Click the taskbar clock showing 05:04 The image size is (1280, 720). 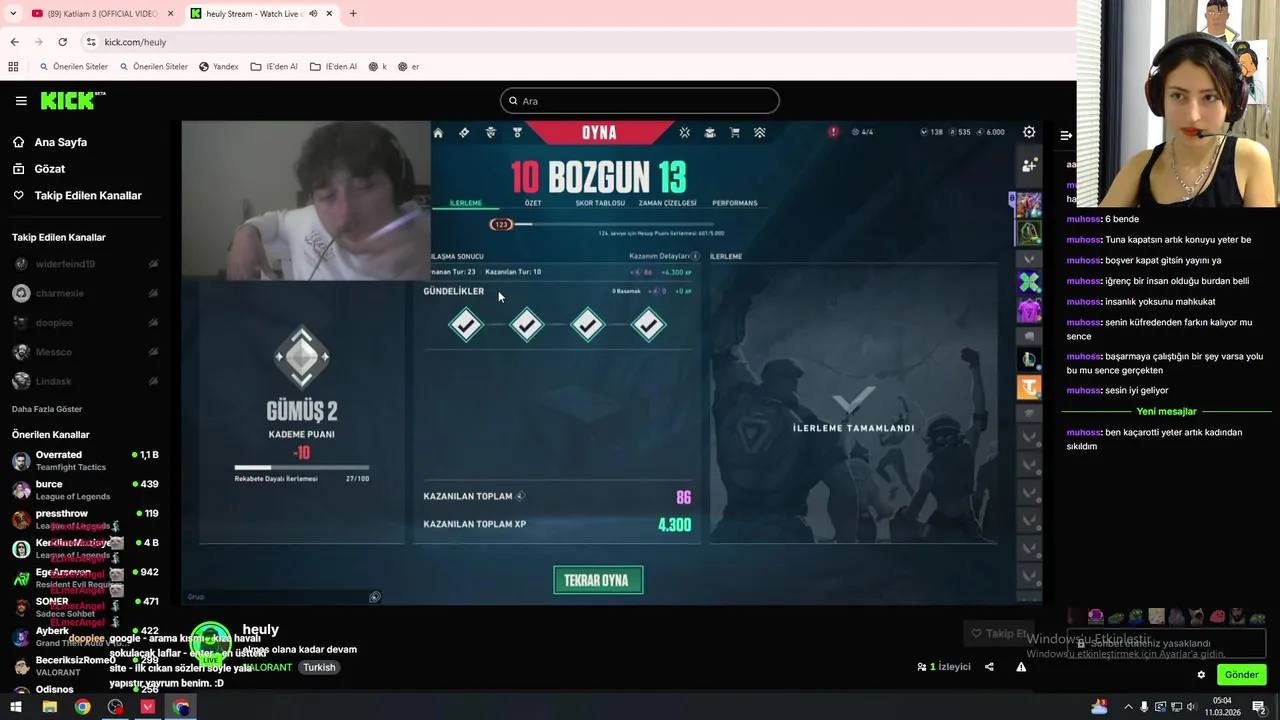pos(1222,707)
